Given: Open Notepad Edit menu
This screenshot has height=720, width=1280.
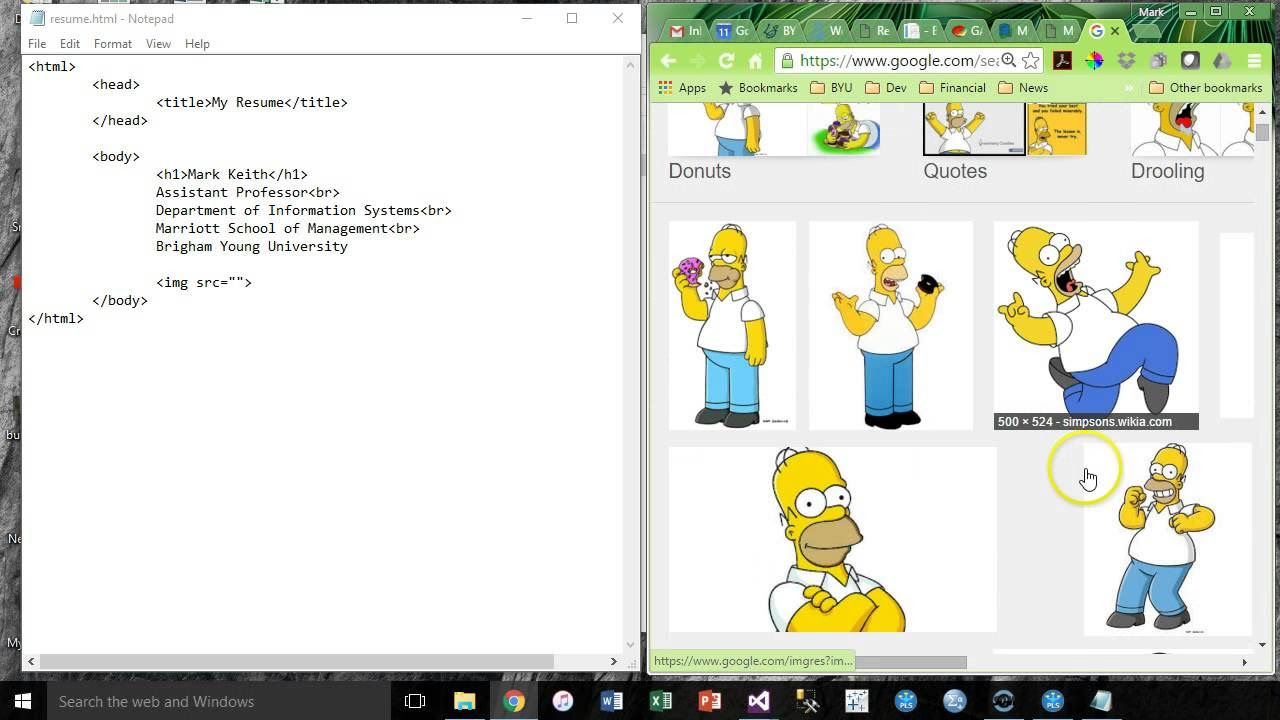Looking at the screenshot, I should tap(69, 44).
